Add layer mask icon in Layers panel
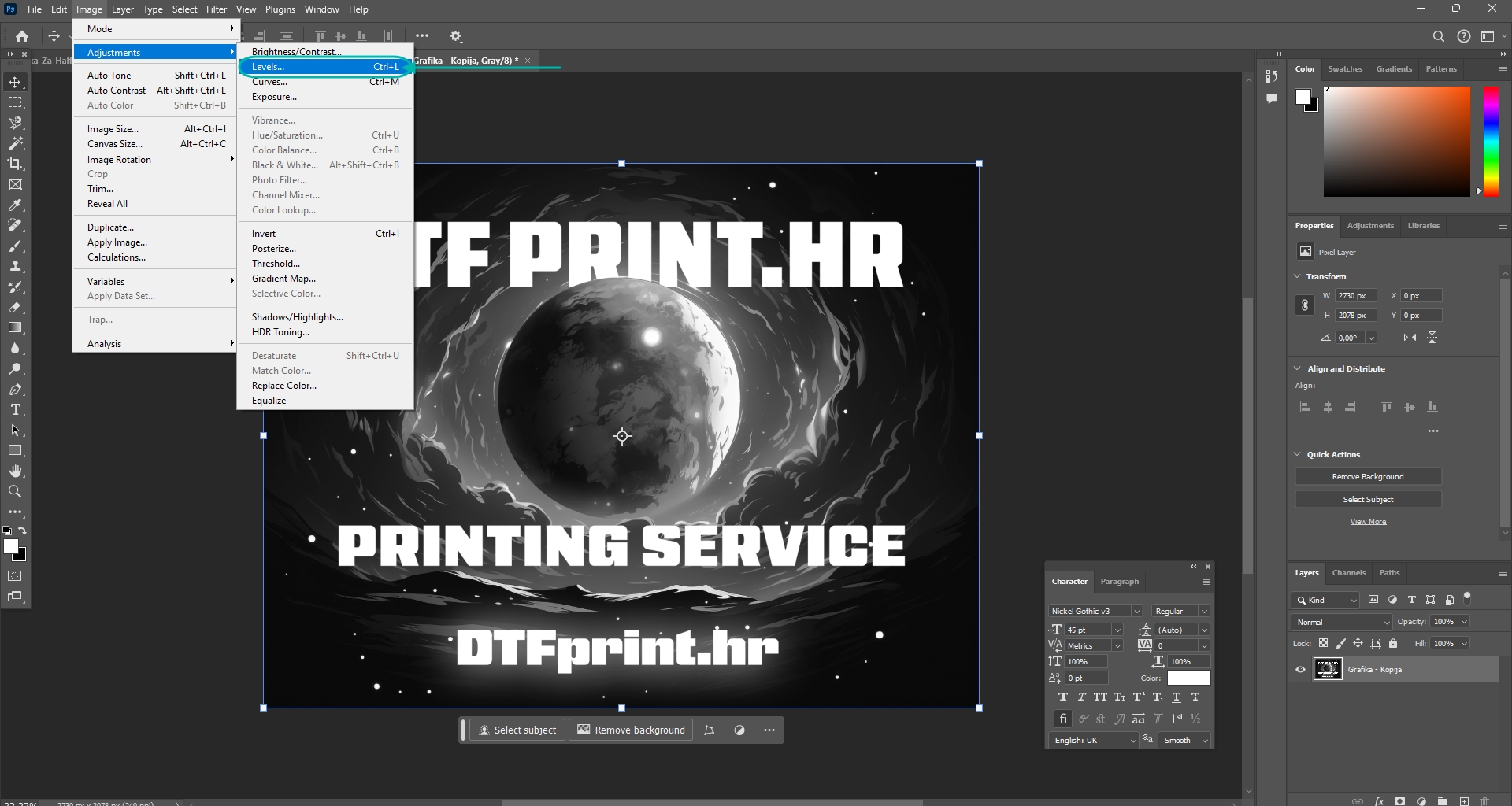Screen dimensions: 1512x806 [1399, 801]
